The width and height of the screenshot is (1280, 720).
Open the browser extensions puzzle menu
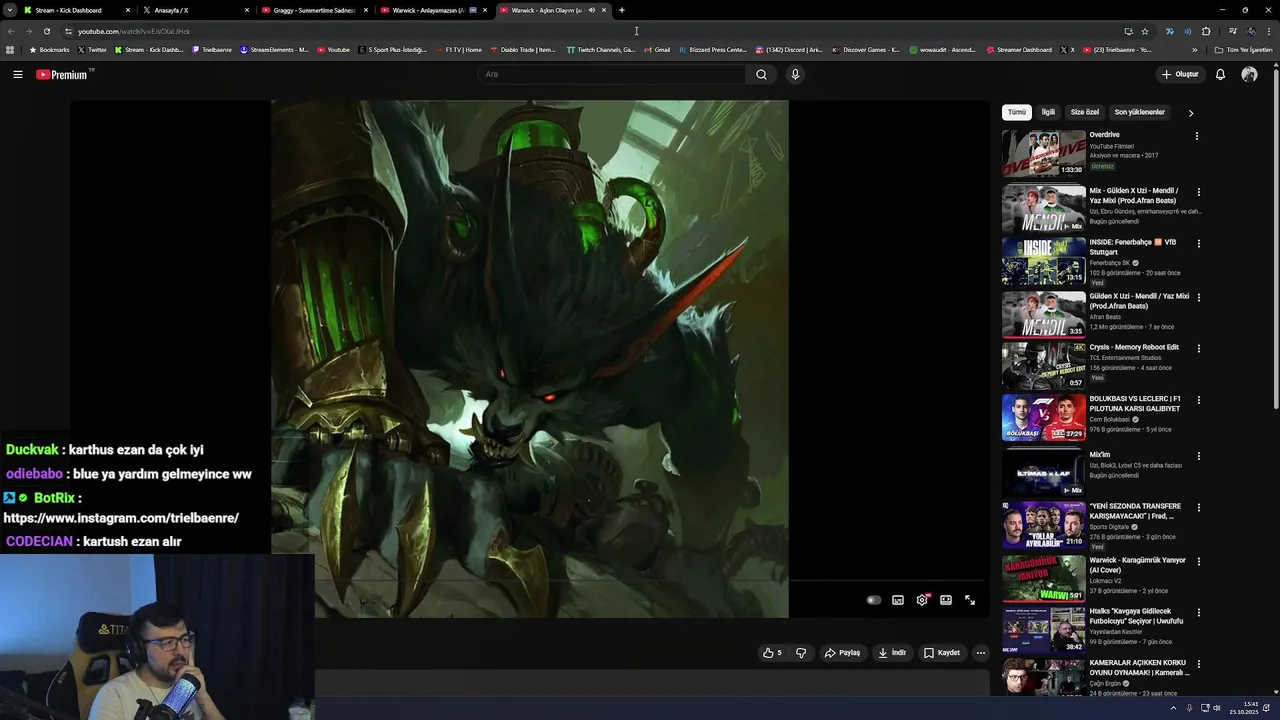click(1206, 31)
